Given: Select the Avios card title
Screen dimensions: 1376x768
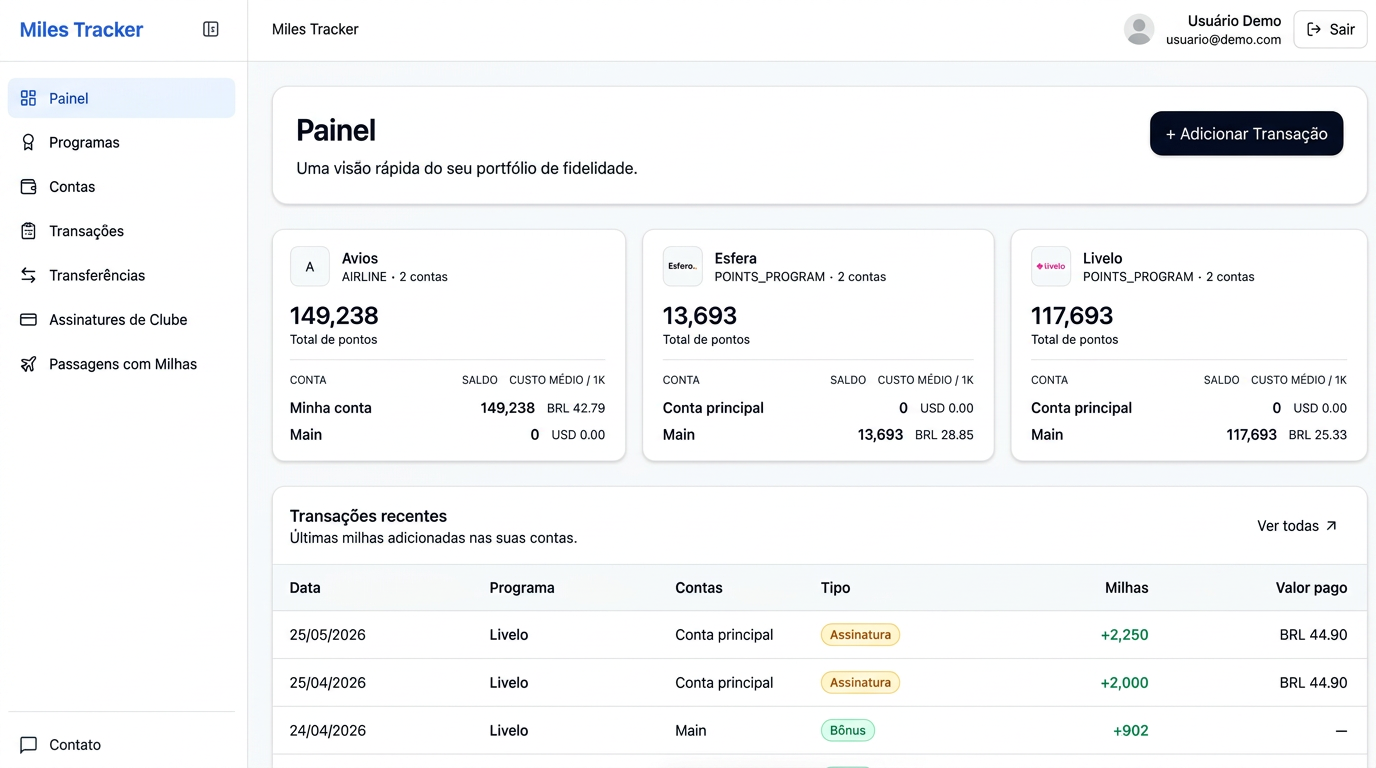Looking at the screenshot, I should click(360, 258).
